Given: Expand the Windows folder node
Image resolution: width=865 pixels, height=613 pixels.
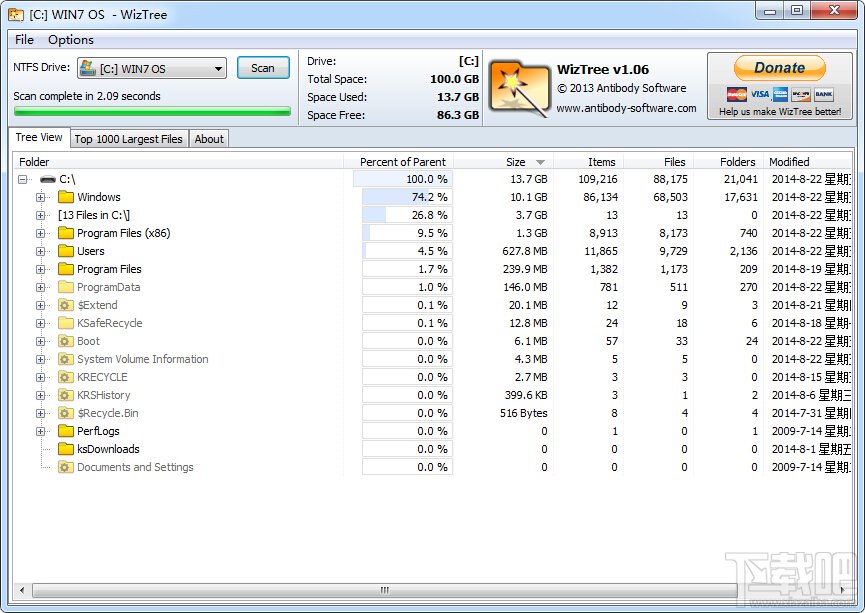Looking at the screenshot, I should pyautogui.click(x=40, y=197).
